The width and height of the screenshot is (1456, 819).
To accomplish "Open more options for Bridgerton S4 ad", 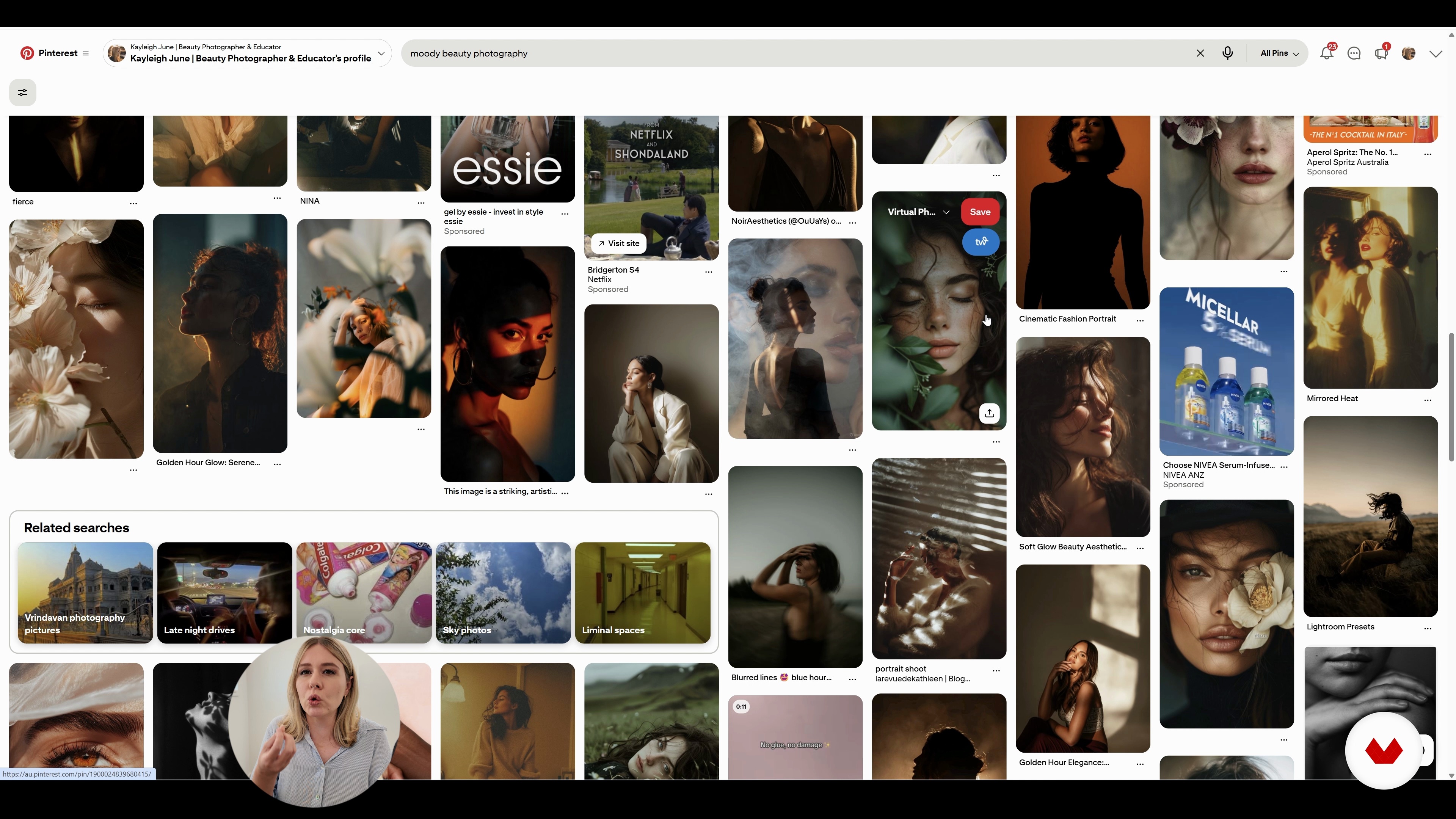I will tap(709, 272).
